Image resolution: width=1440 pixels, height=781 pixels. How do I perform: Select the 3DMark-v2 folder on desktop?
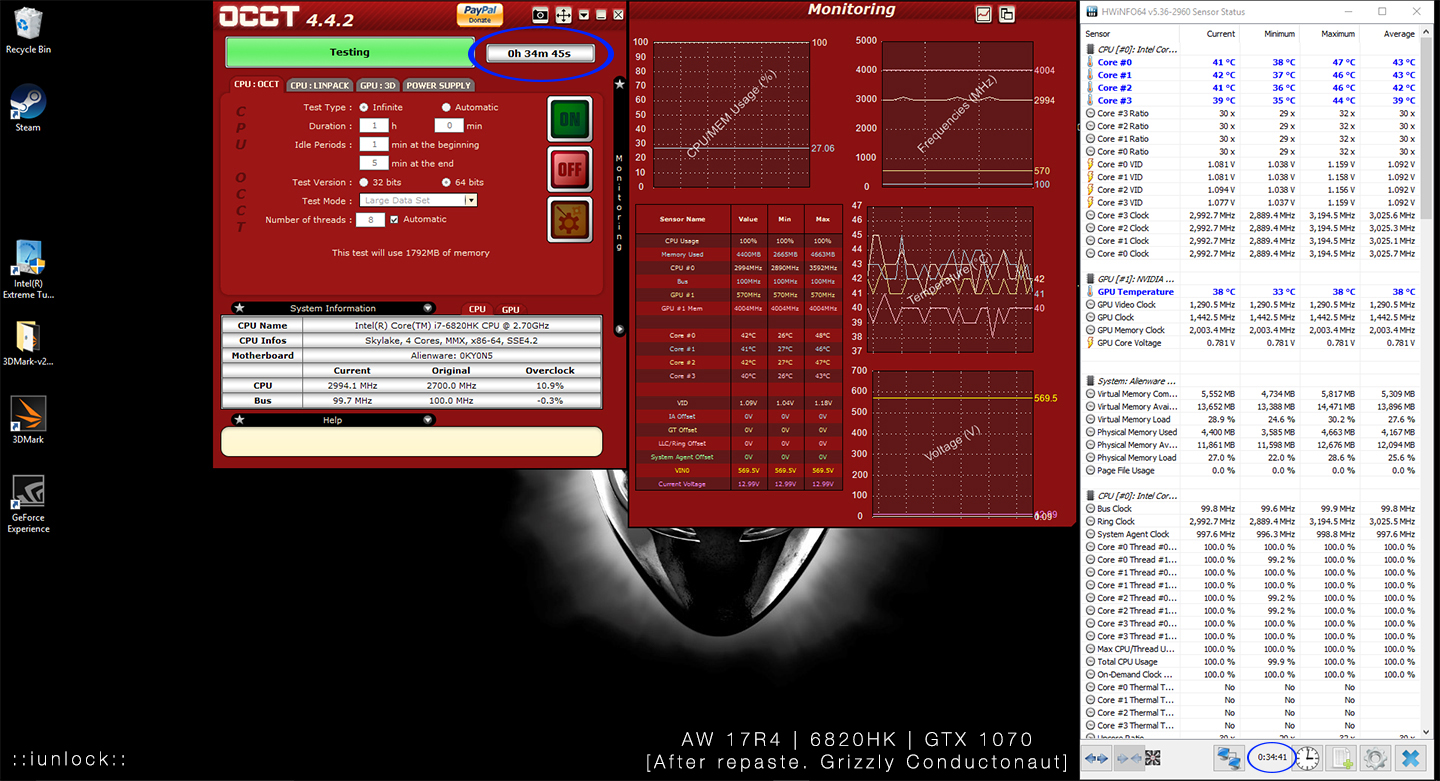click(x=28, y=343)
